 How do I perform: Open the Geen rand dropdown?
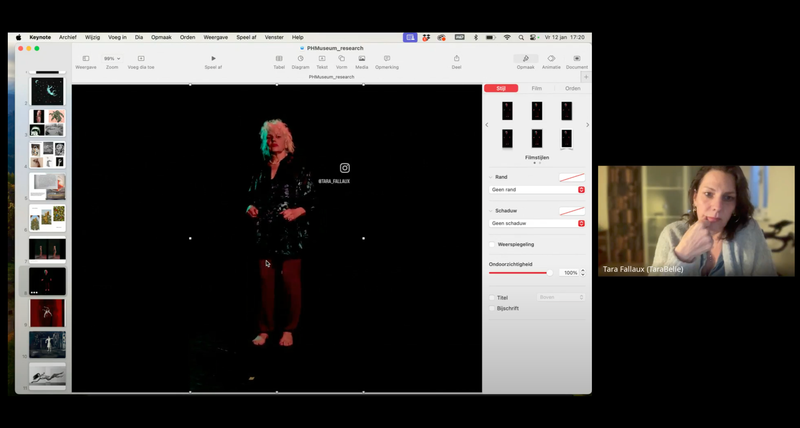click(537, 189)
